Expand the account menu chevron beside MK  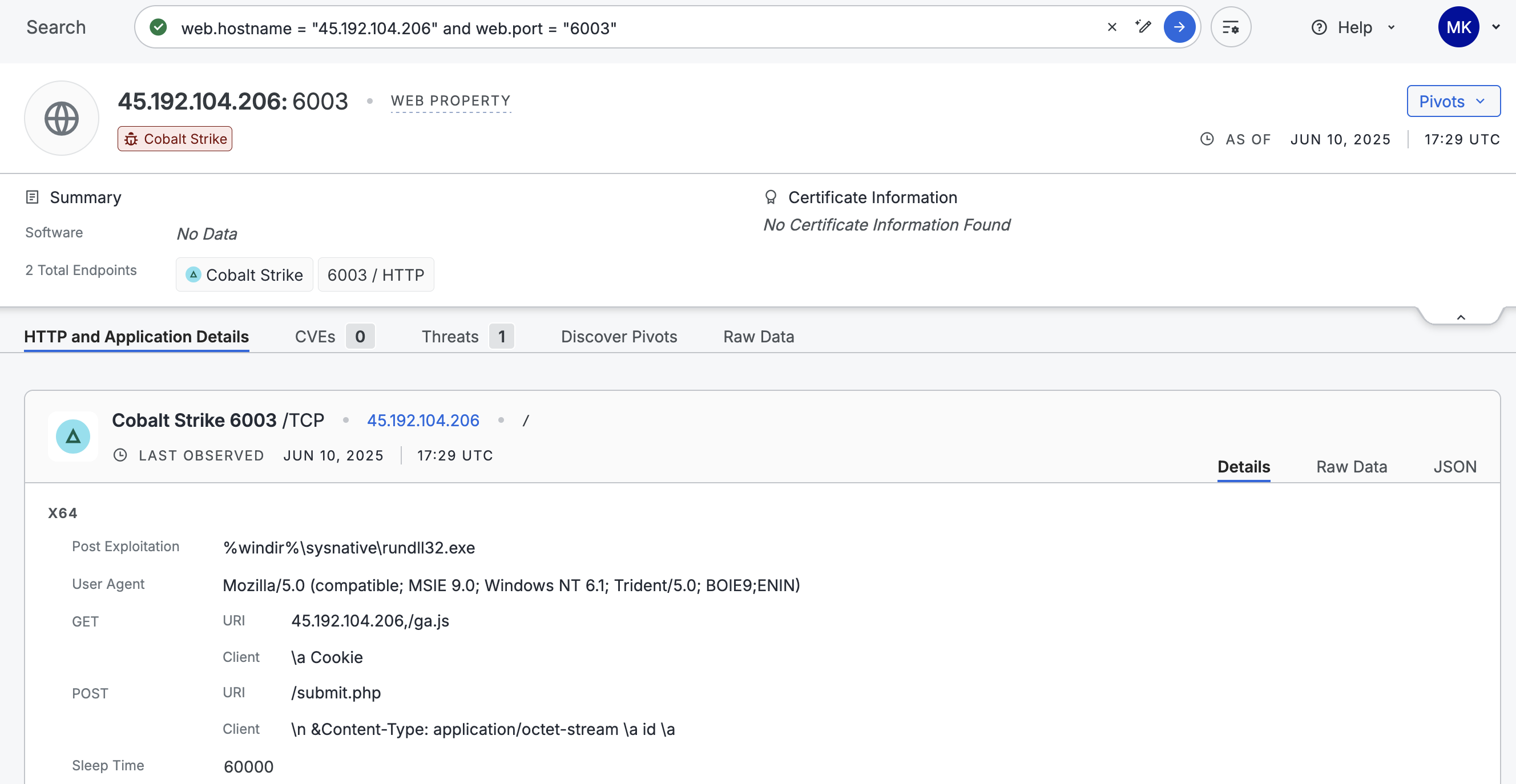1495,27
